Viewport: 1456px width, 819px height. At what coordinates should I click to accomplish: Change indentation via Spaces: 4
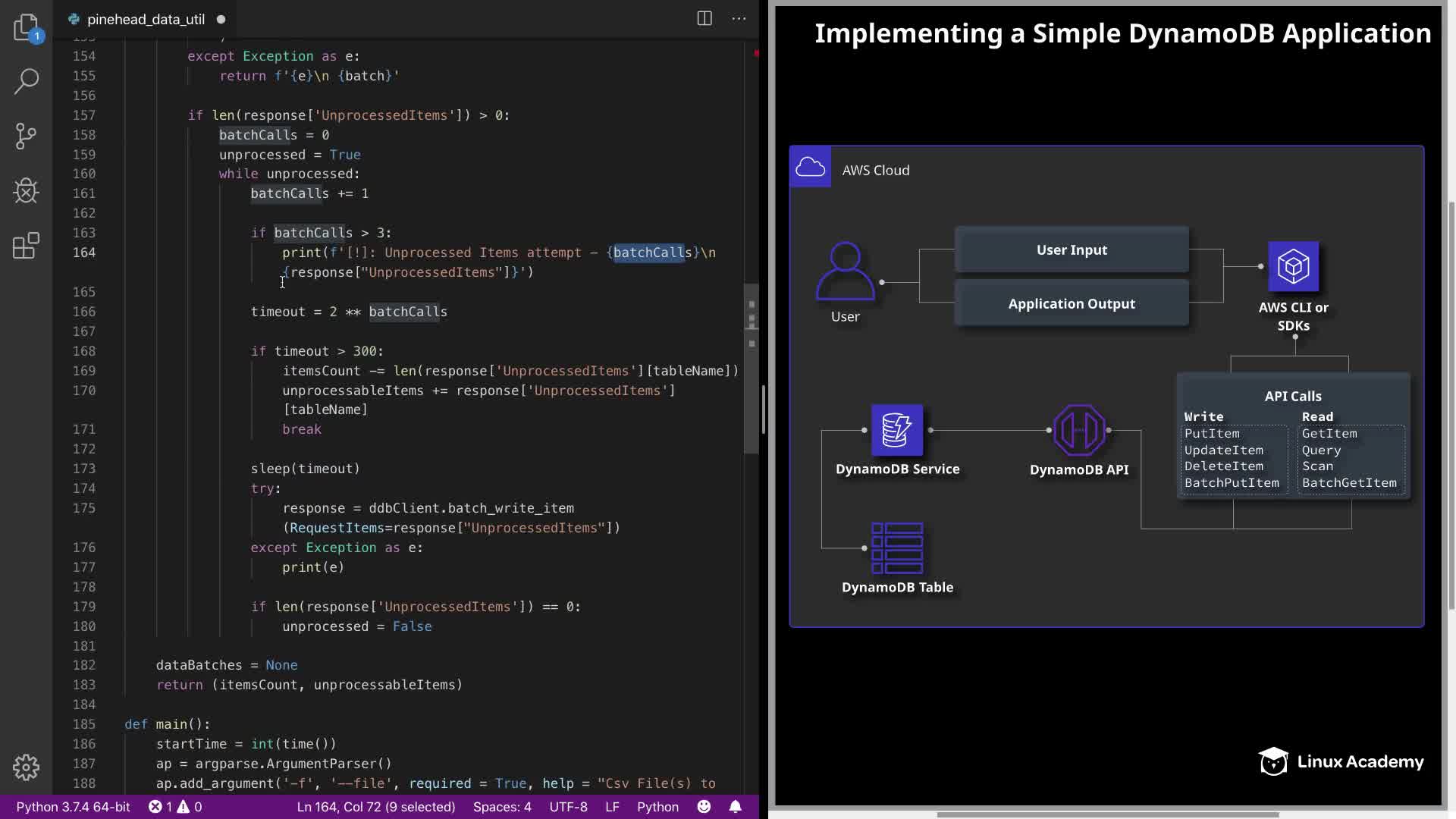pos(502,807)
